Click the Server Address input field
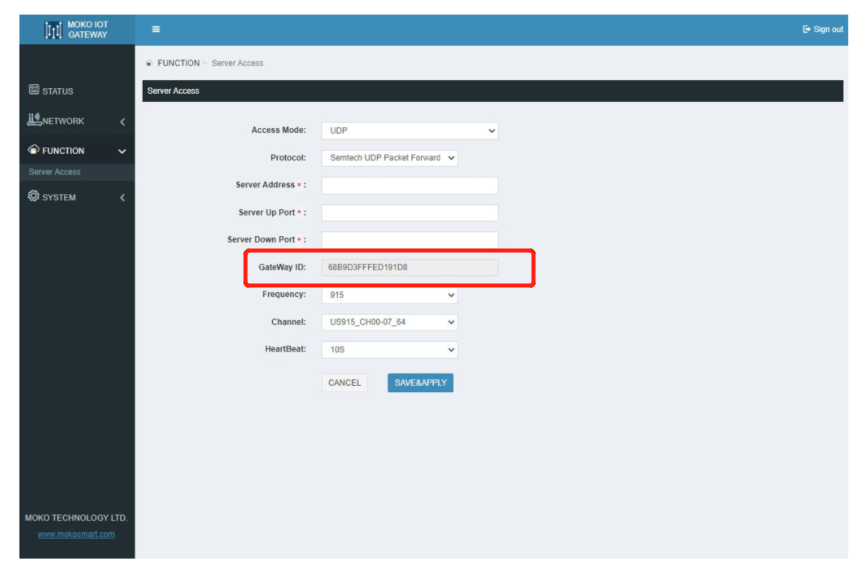Image resolution: width=852 pixels, height=564 pixels. click(x=409, y=185)
